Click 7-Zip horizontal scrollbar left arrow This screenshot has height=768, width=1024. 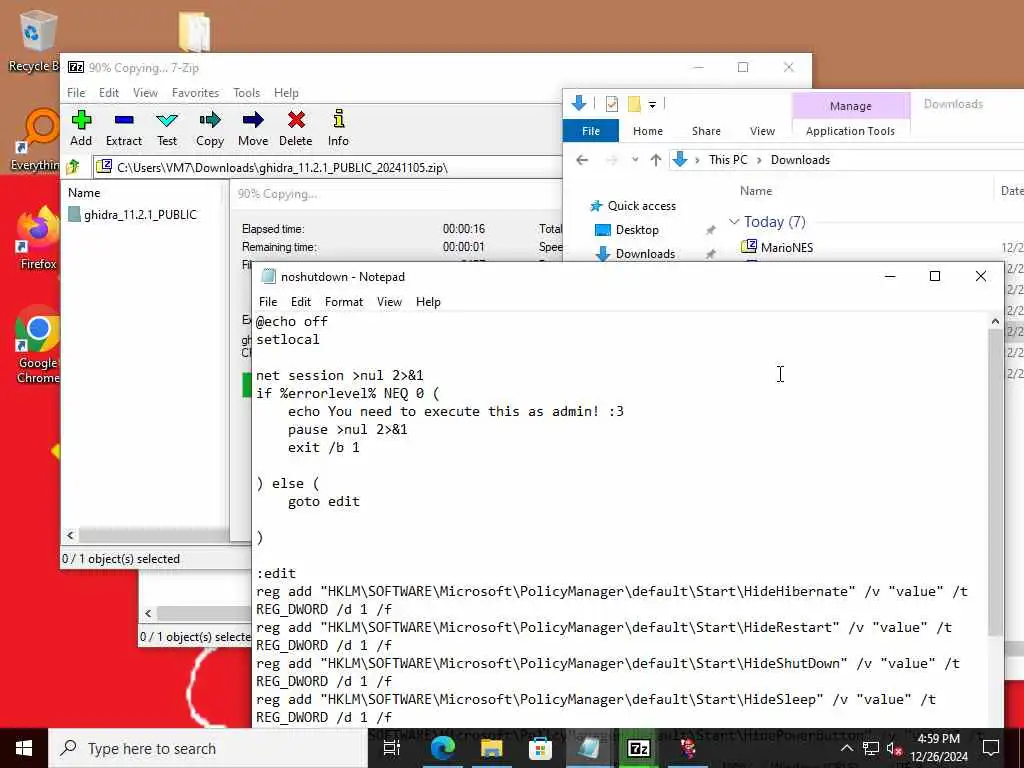pos(71,536)
